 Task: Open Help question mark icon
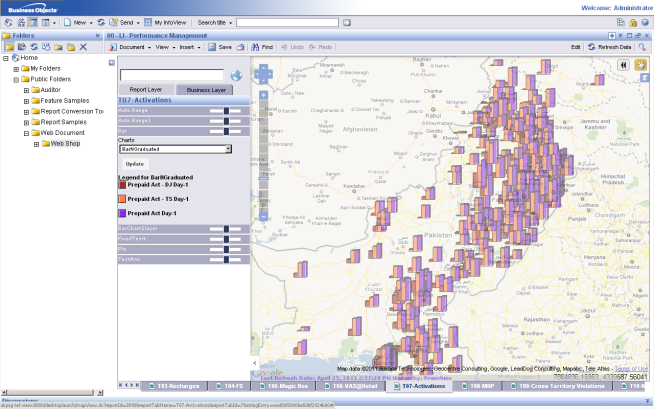tap(645, 23)
